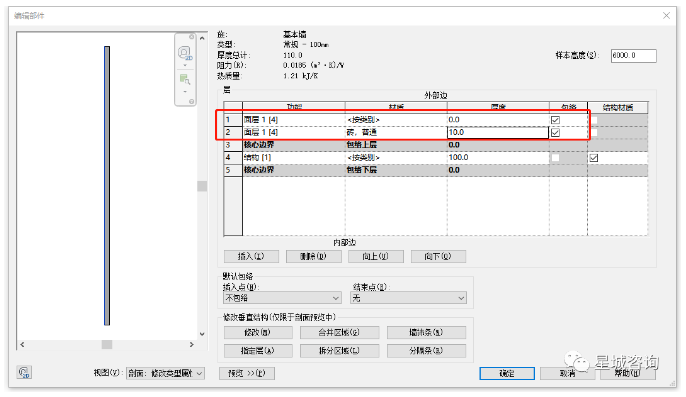Toggle structural material checkbox in row 4
Image resolution: width=686 pixels, height=397 pixels.
[x=594, y=158]
